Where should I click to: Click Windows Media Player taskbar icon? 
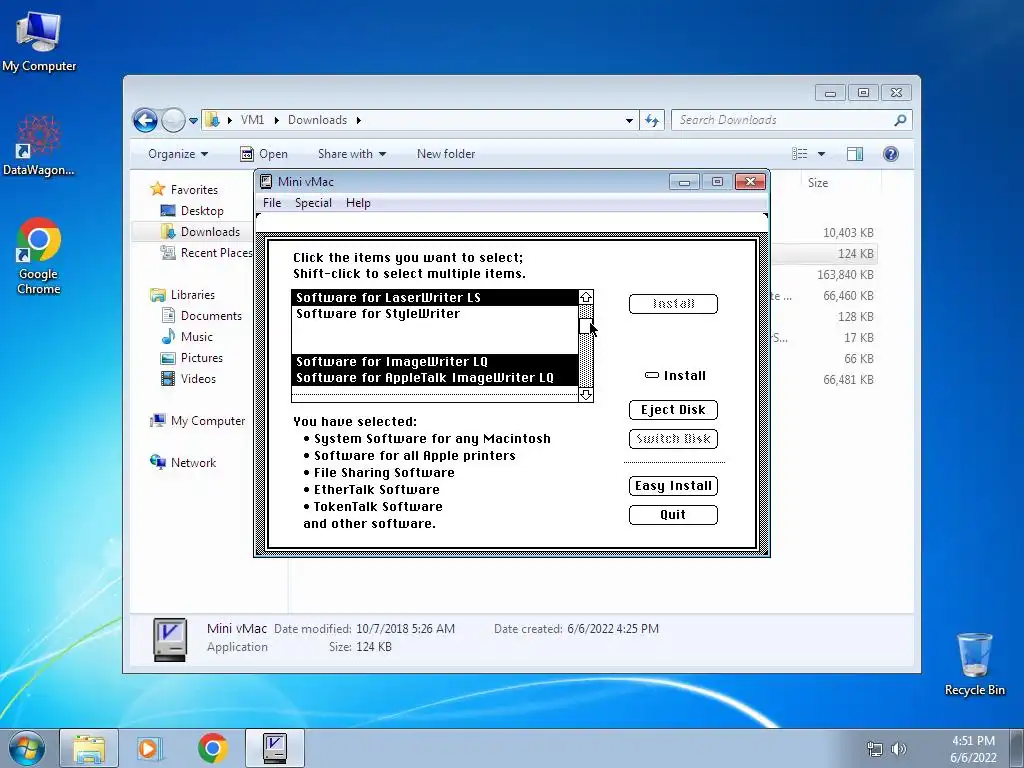pos(149,748)
